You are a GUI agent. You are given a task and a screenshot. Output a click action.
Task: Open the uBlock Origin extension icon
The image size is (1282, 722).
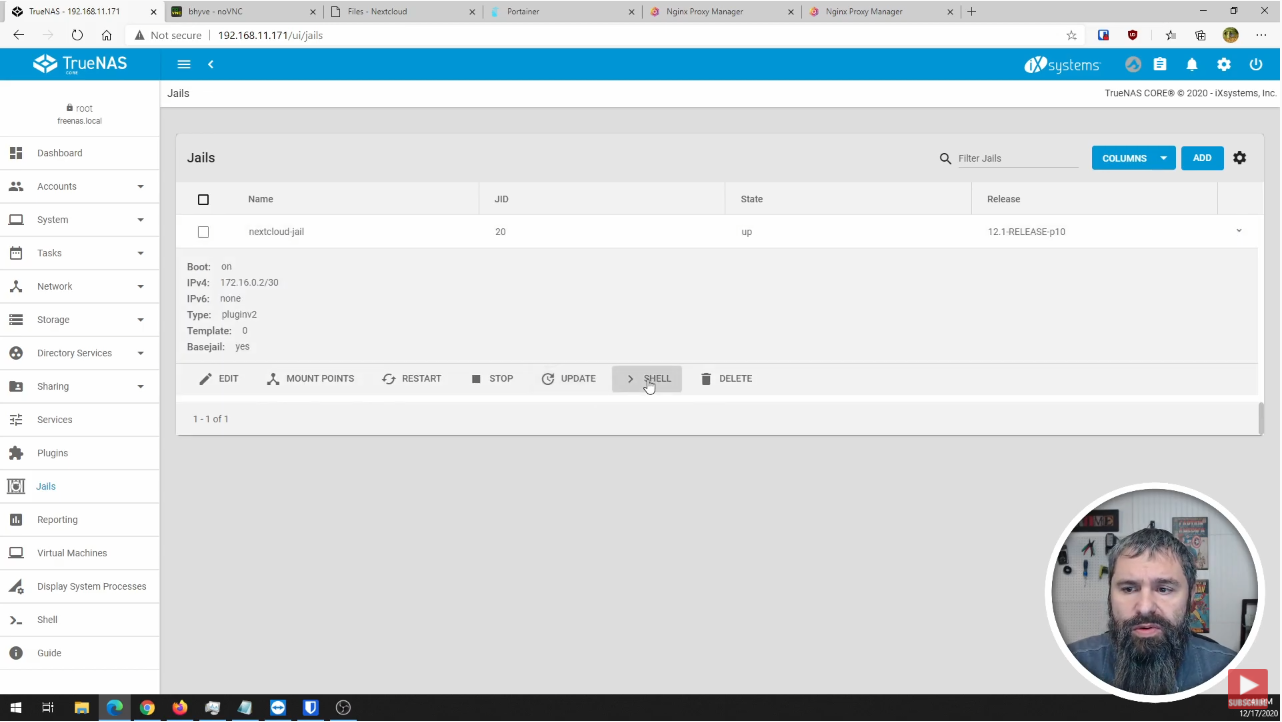pyautogui.click(x=1132, y=35)
